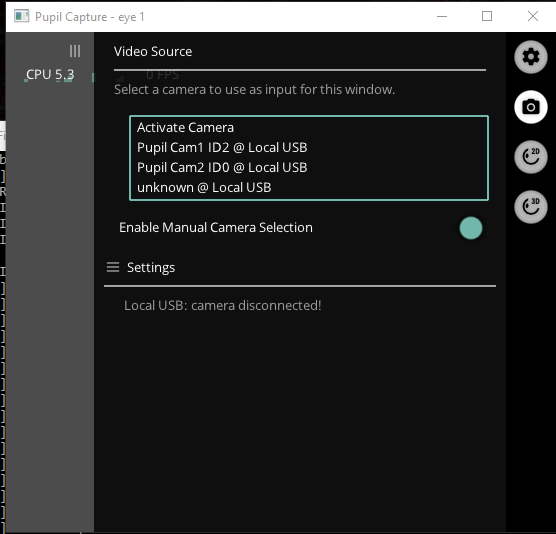556x534 pixels.
Task: Click the 0 FPS indicator text
Action: [162, 74]
